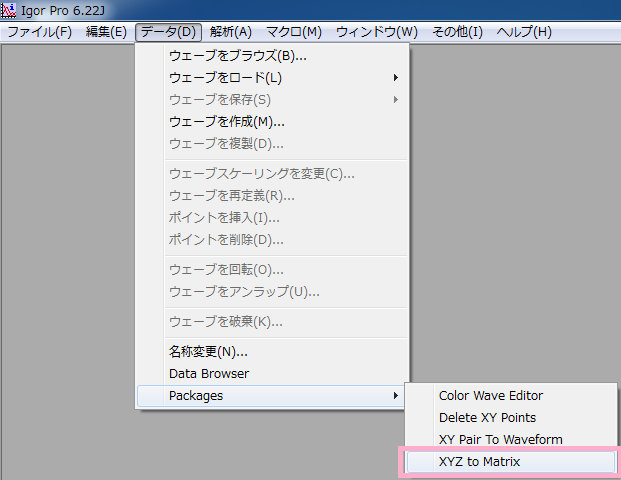Click the ウェーブを回転(O)... entry
Image resolution: width=621 pixels, height=480 pixels.
coord(272,270)
